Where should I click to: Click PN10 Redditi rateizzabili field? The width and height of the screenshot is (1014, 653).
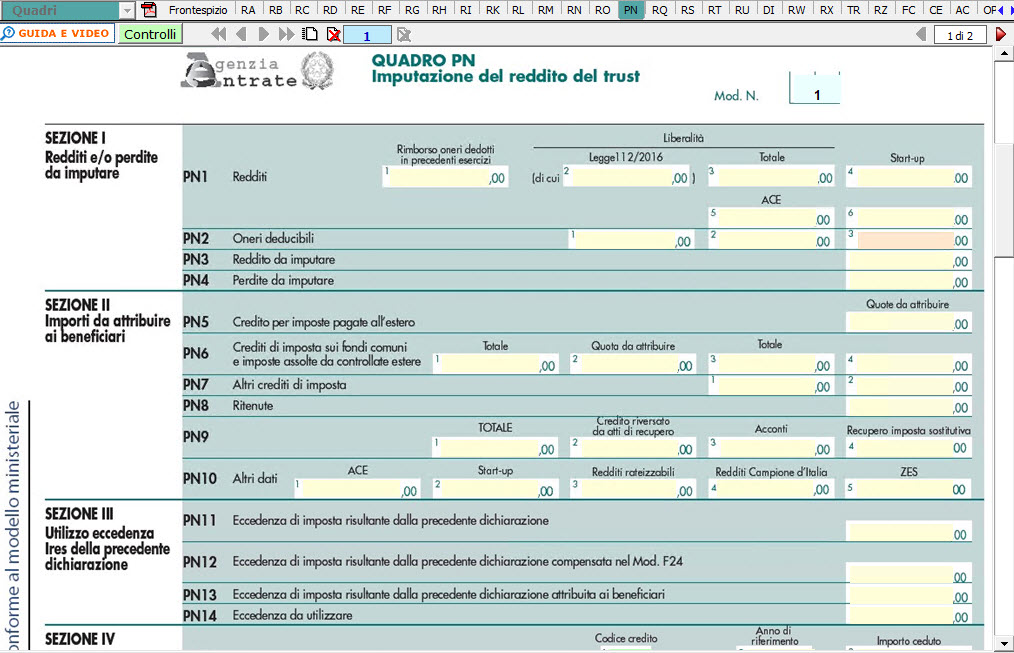pos(632,489)
